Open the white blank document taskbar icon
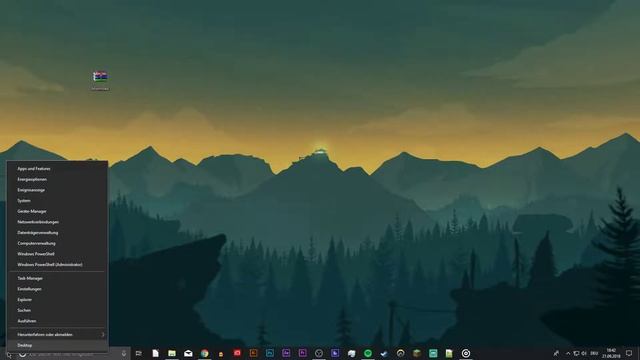This screenshot has height=360, width=640. (155, 353)
